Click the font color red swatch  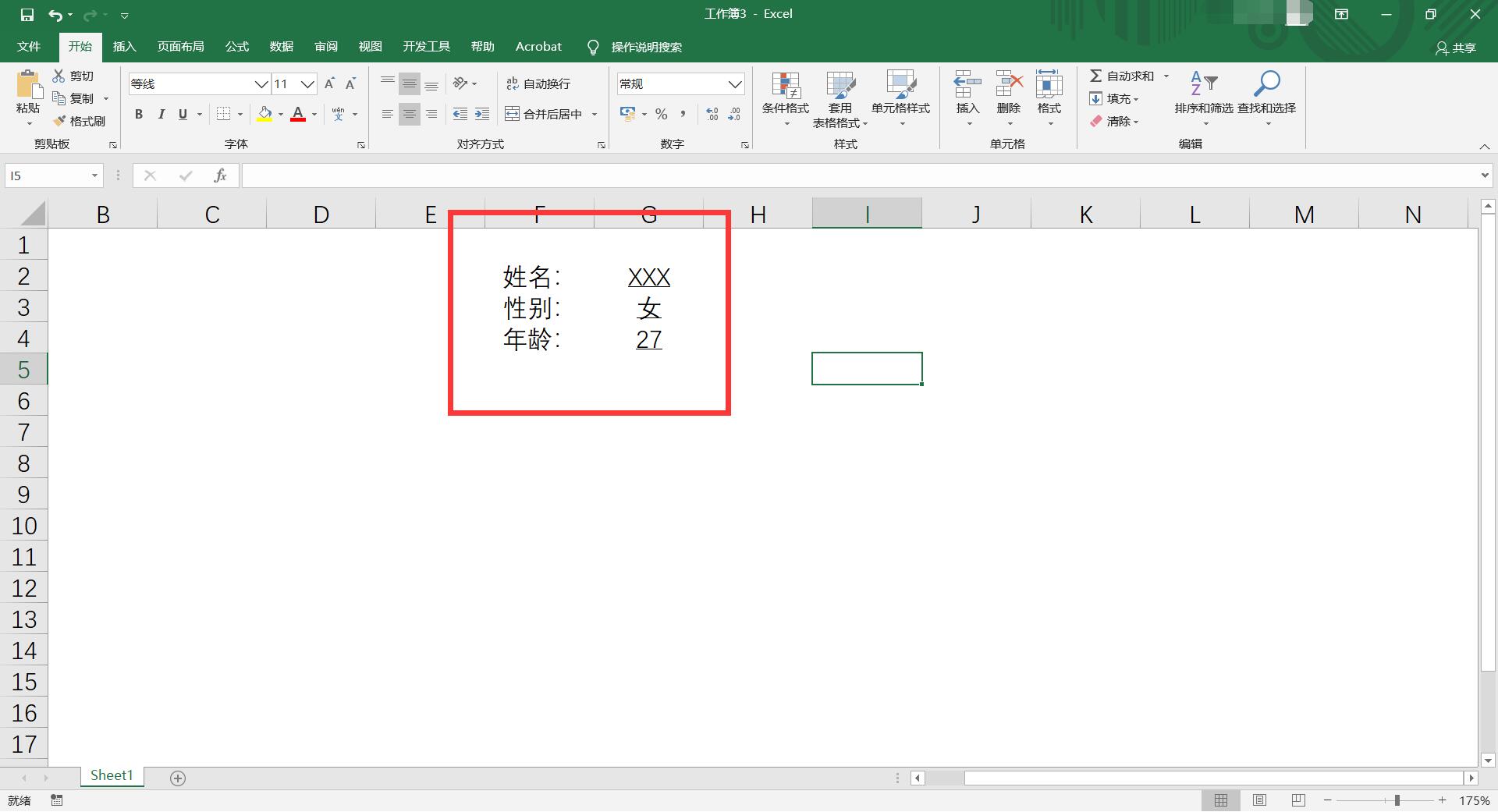click(x=298, y=114)
